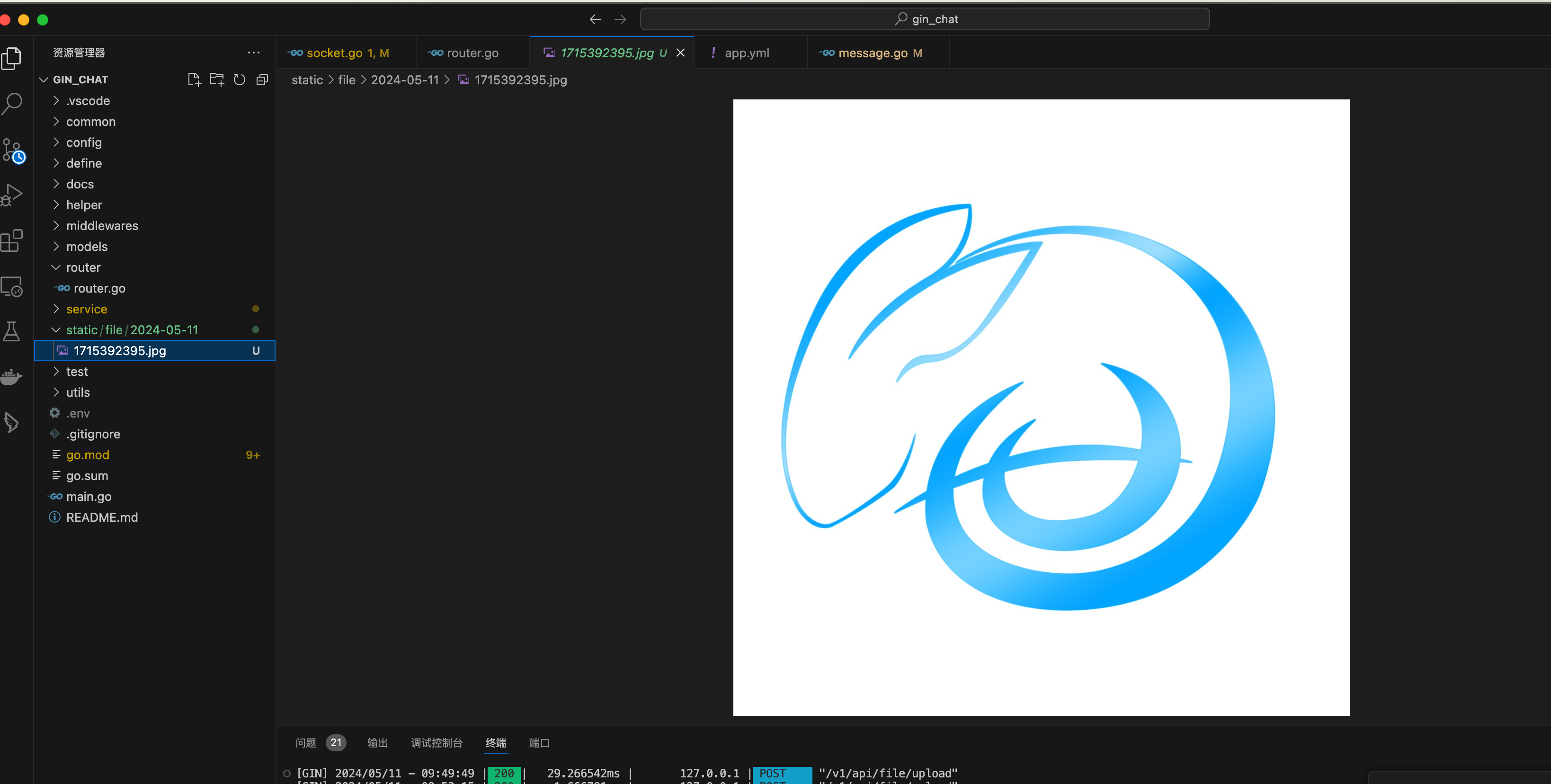Expand the test folder
The image size is (1551, 784).
pyautogui.click(x=155, y=372)
